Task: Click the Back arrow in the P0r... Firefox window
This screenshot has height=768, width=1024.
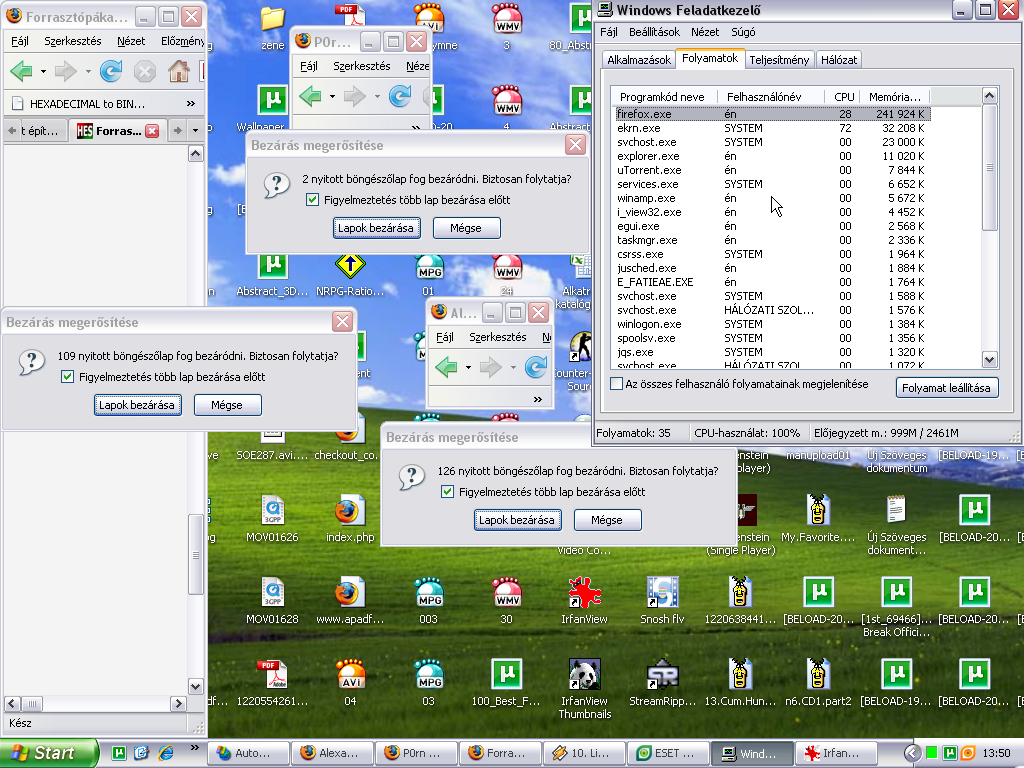Action: [311, 97]
